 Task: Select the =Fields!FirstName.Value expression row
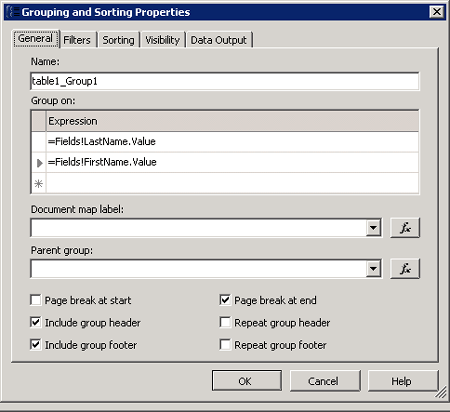pyautogui.click(x=232, y=162)
